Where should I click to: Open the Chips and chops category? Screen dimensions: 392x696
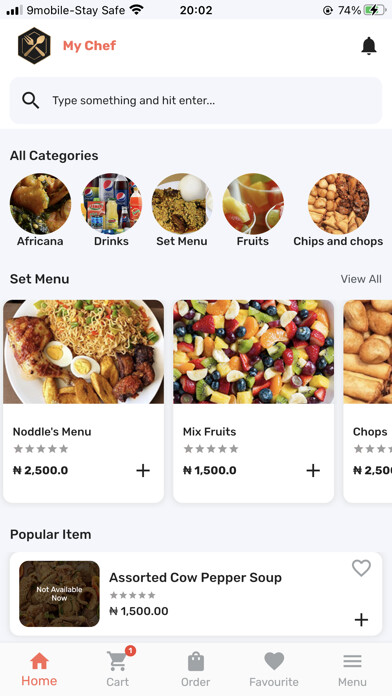click(338, 210)
